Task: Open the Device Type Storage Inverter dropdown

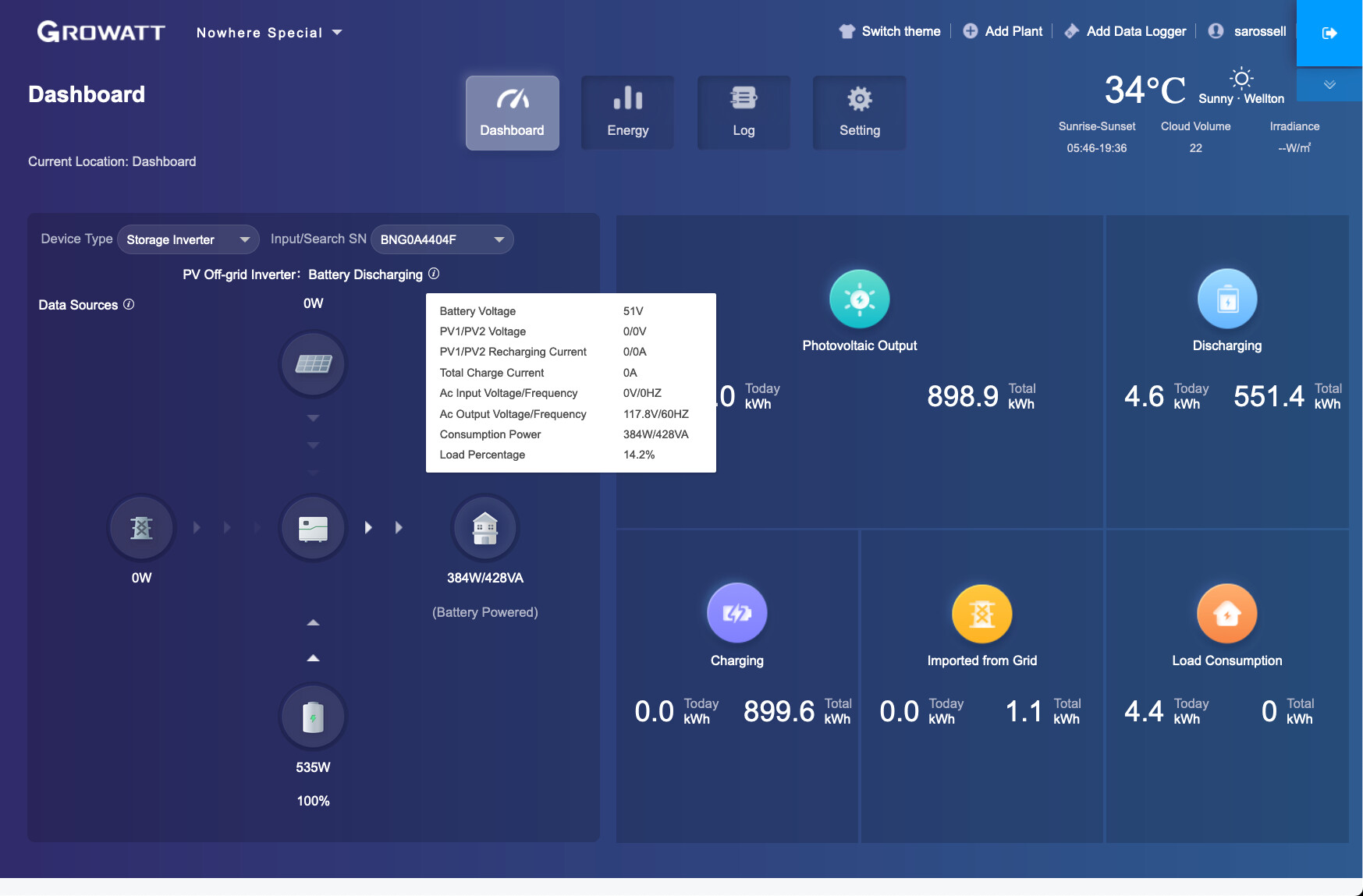Action: coord(188,239)
